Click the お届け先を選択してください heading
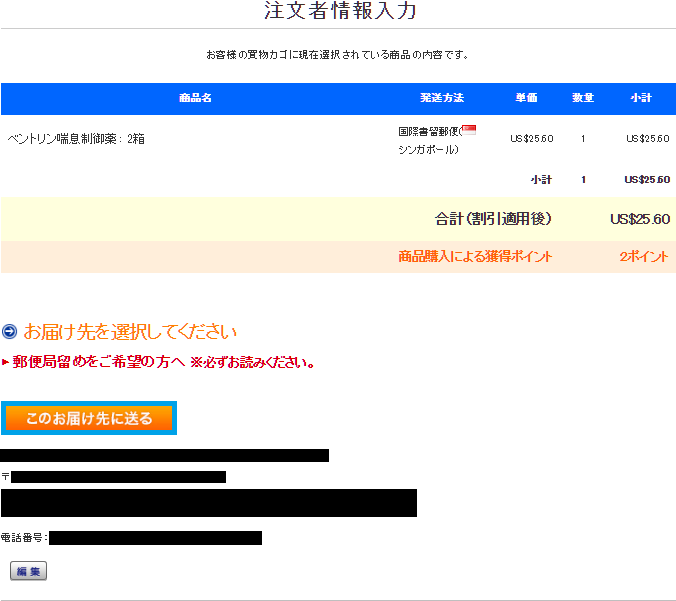Image resolution: width=676 pixels, height=601 pixels. (x=130, y=332)
